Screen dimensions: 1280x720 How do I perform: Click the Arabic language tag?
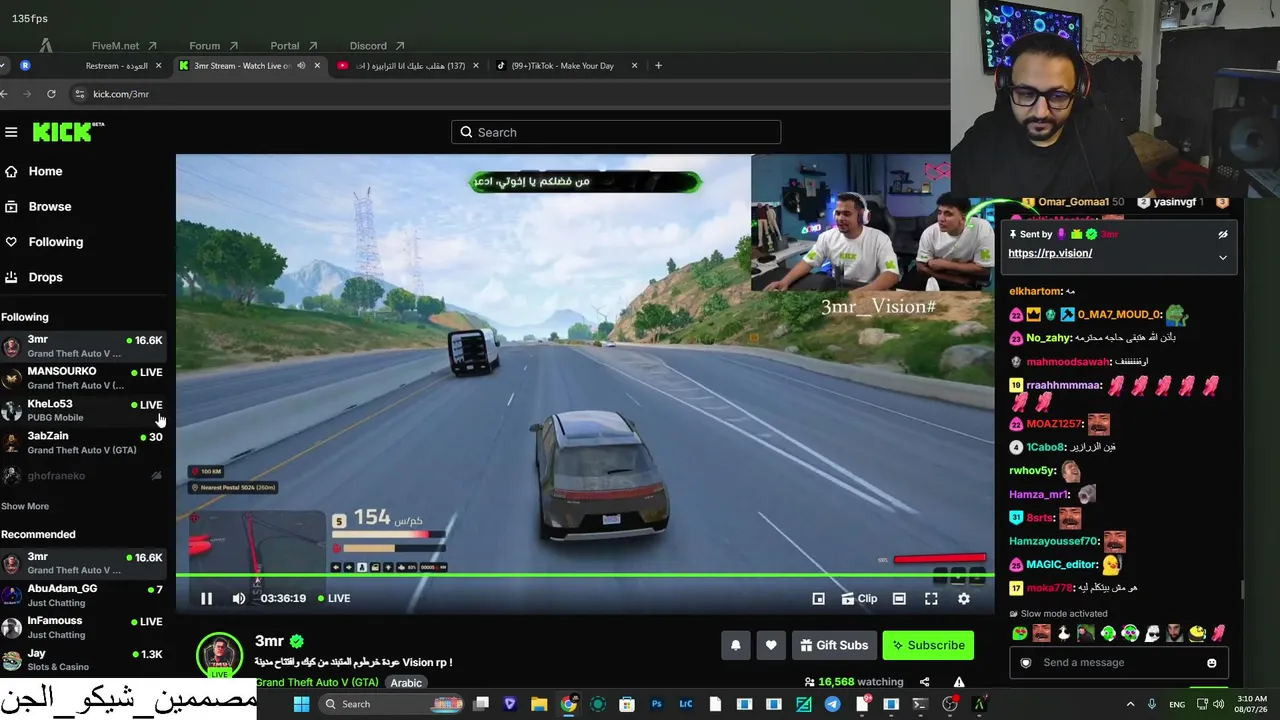[x=406, y=683]
